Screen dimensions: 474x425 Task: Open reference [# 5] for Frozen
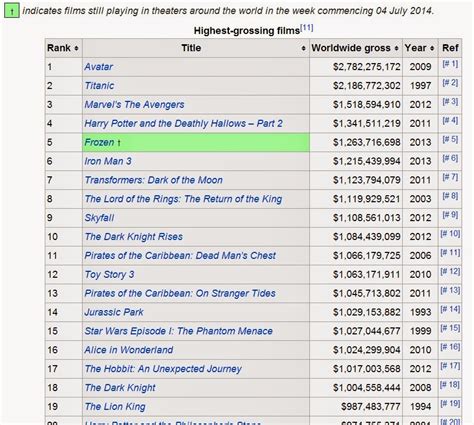(450, 139)
